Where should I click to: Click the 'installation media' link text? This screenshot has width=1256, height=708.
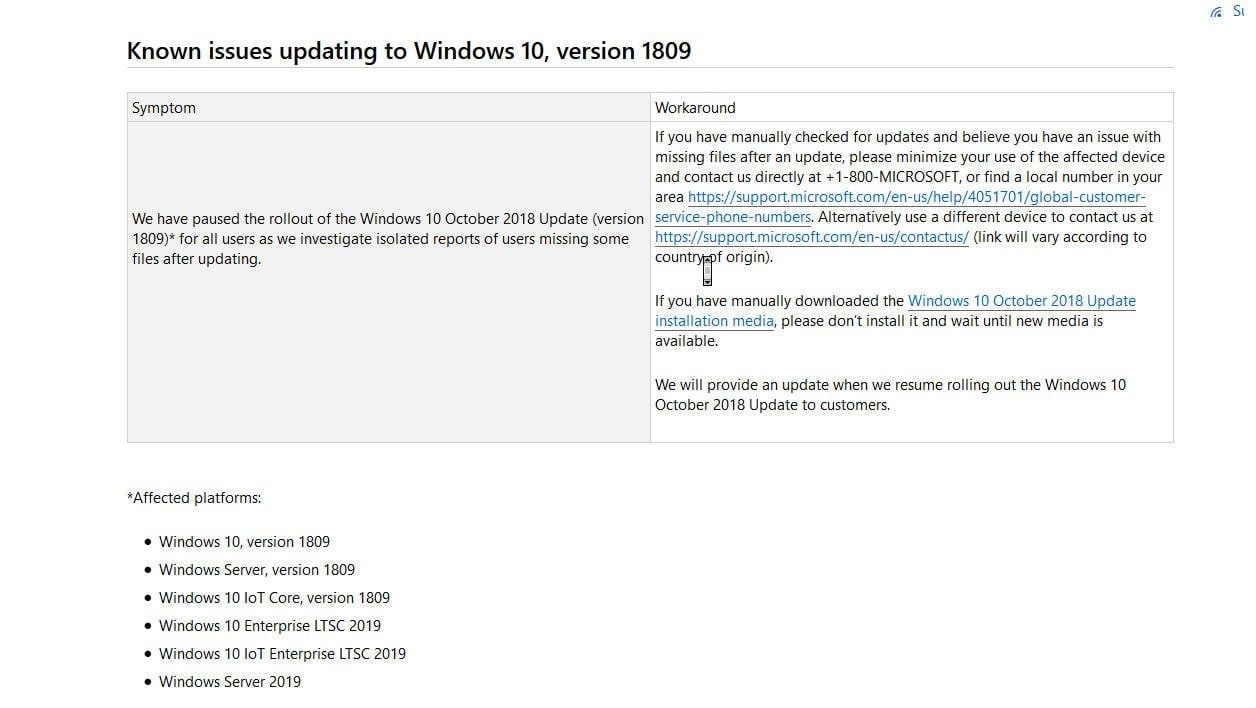(714, 321)
